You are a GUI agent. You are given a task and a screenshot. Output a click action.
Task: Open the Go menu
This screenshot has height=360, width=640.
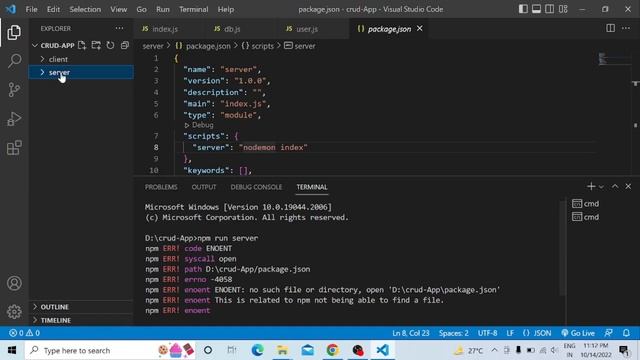141,9
